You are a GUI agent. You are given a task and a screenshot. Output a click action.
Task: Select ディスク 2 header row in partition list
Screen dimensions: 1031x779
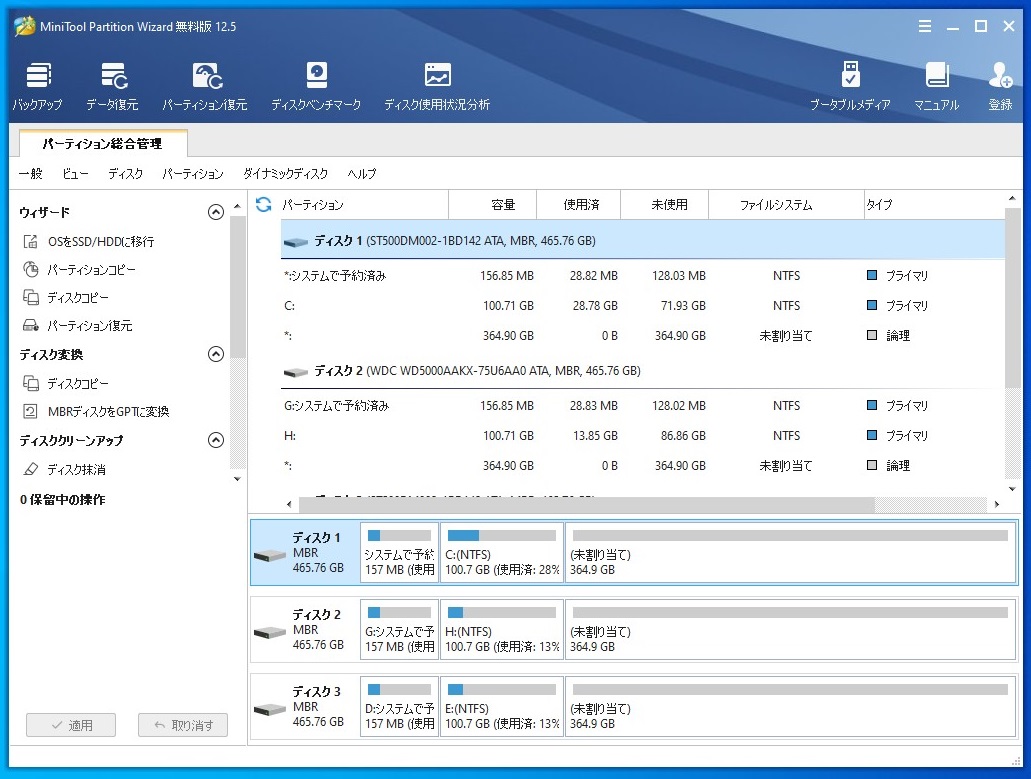(x=642, y=371)
